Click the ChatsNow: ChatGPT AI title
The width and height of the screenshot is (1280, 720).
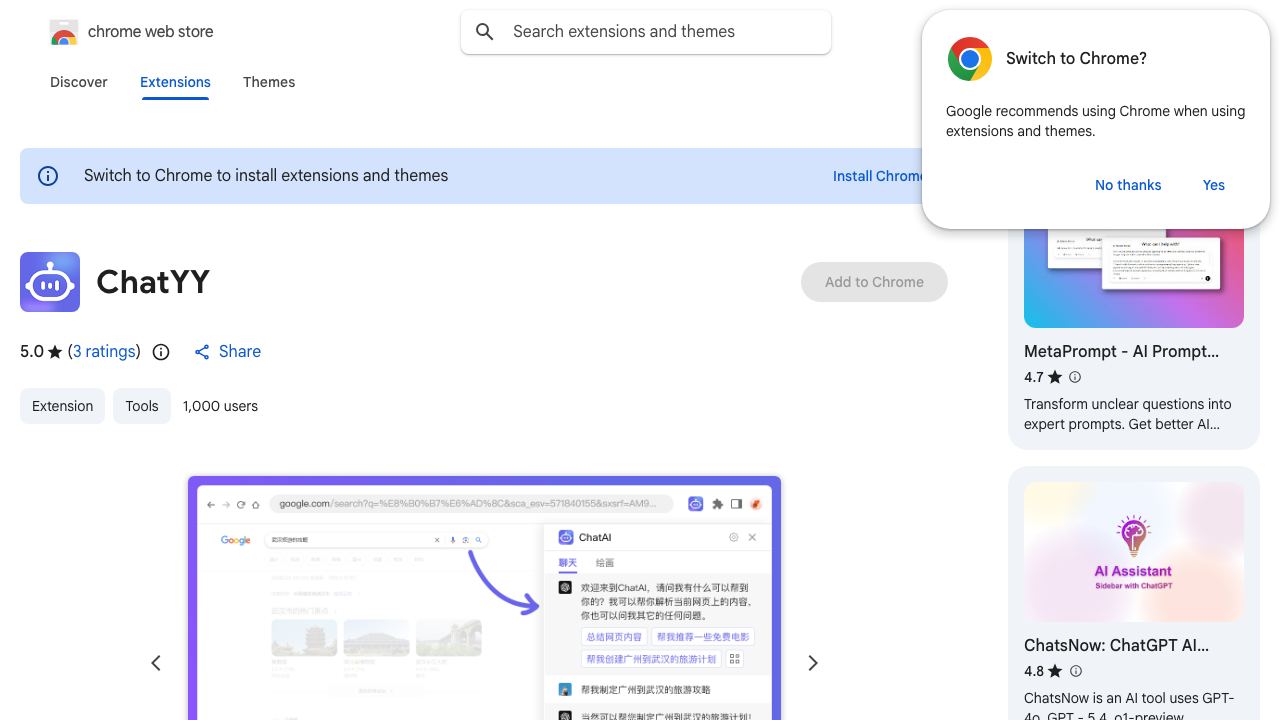click(1116, 646)
